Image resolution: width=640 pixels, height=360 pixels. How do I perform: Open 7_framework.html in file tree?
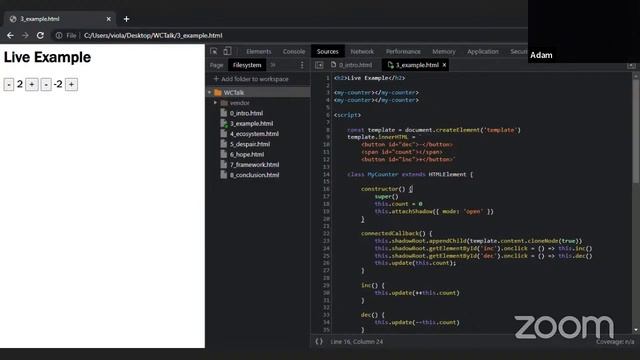click(x=254, y=164)
